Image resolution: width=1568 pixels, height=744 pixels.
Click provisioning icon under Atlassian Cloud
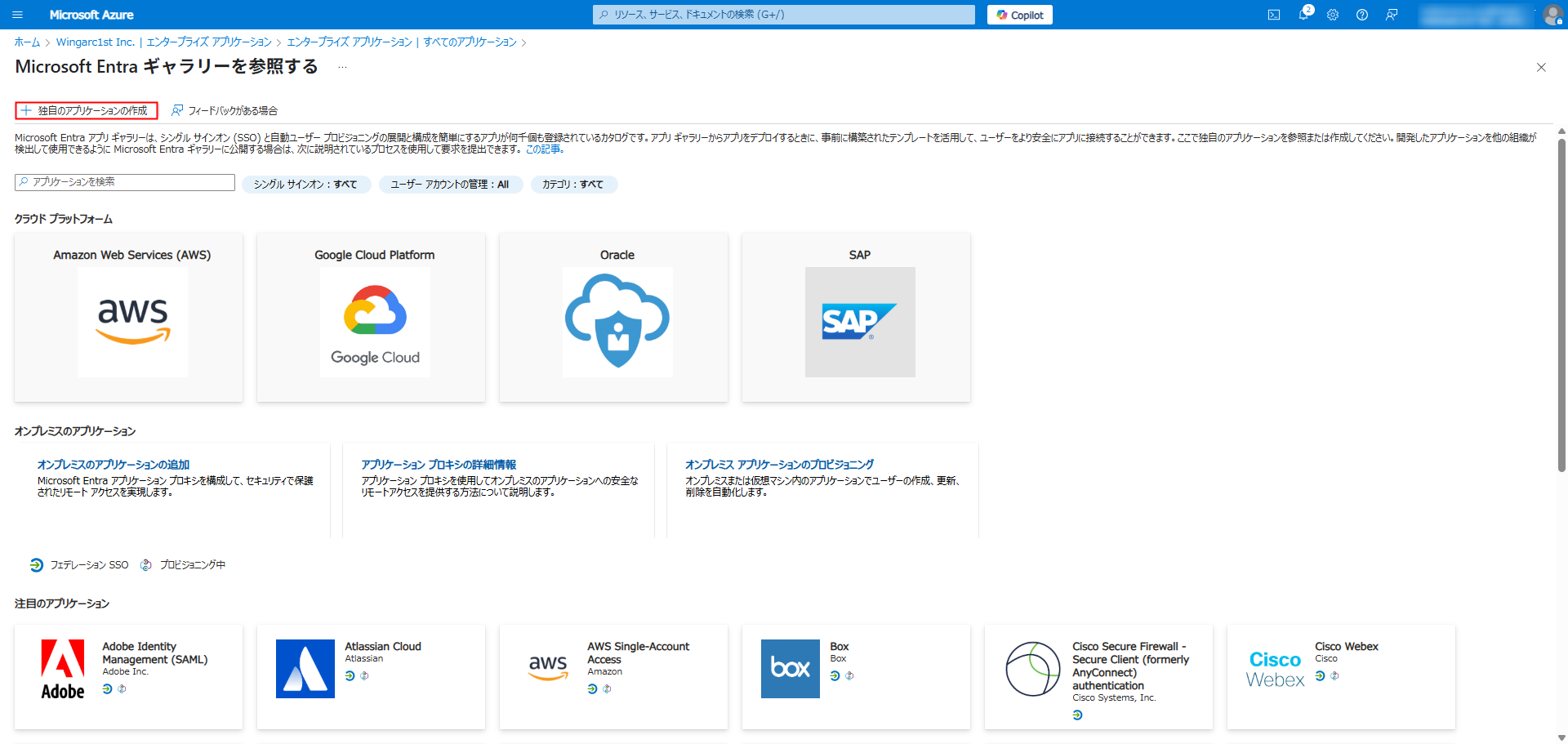click(x=364, y=676)
